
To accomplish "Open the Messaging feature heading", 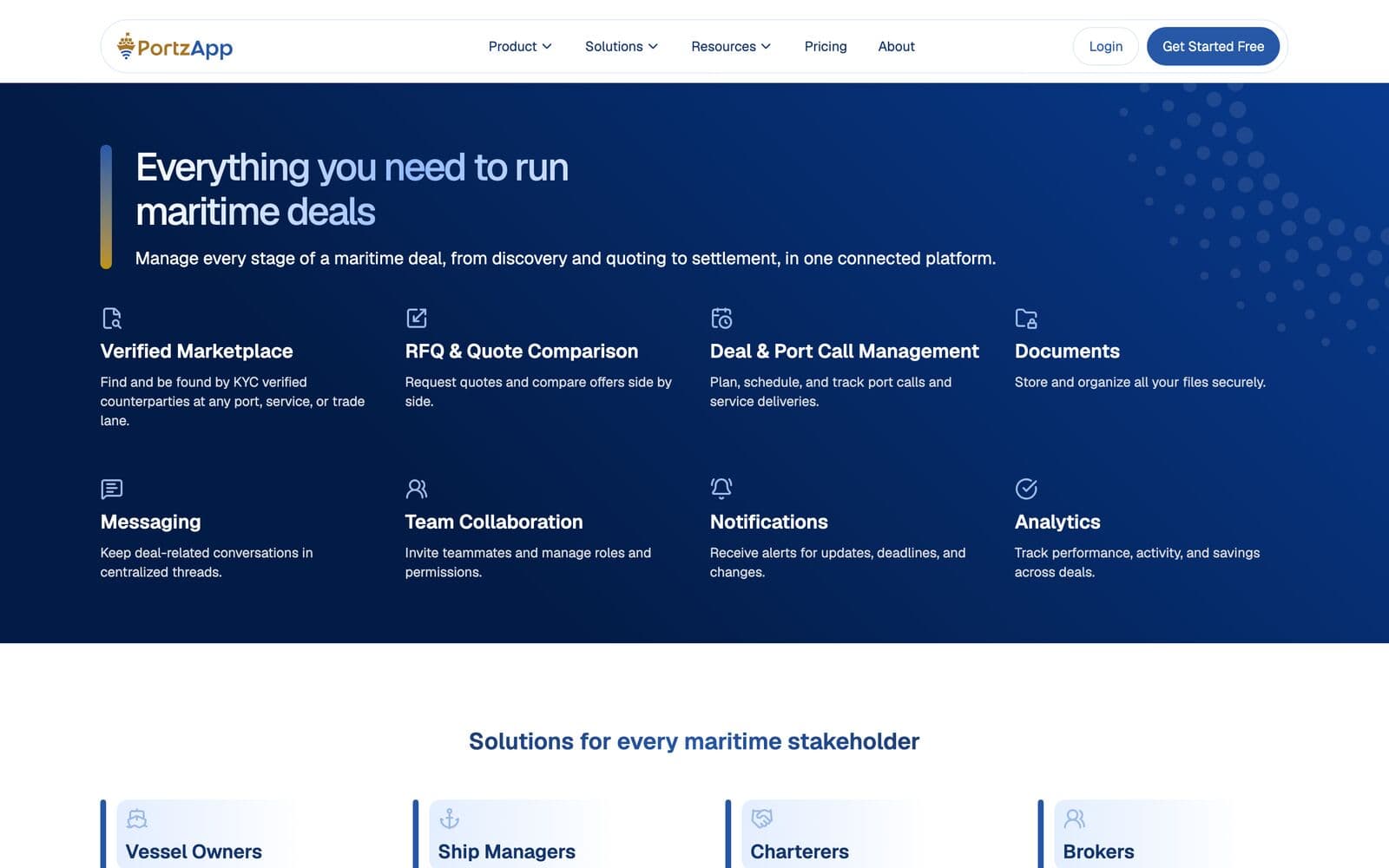I will pos(151,522).
